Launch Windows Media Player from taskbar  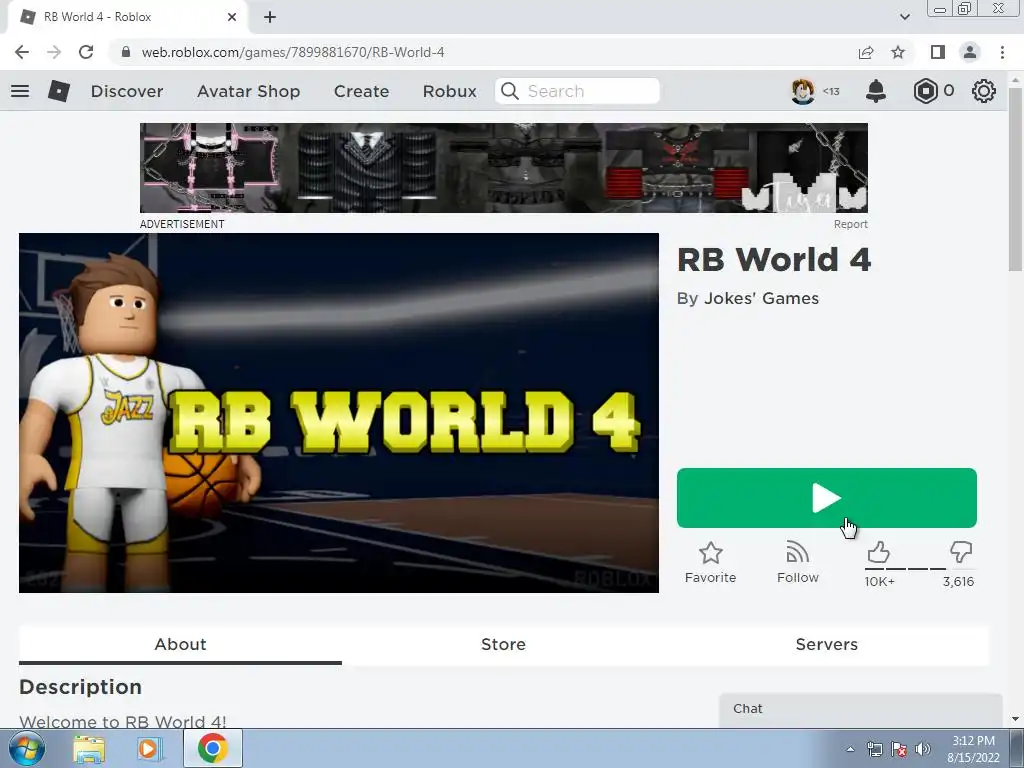(x=149, y=749)
